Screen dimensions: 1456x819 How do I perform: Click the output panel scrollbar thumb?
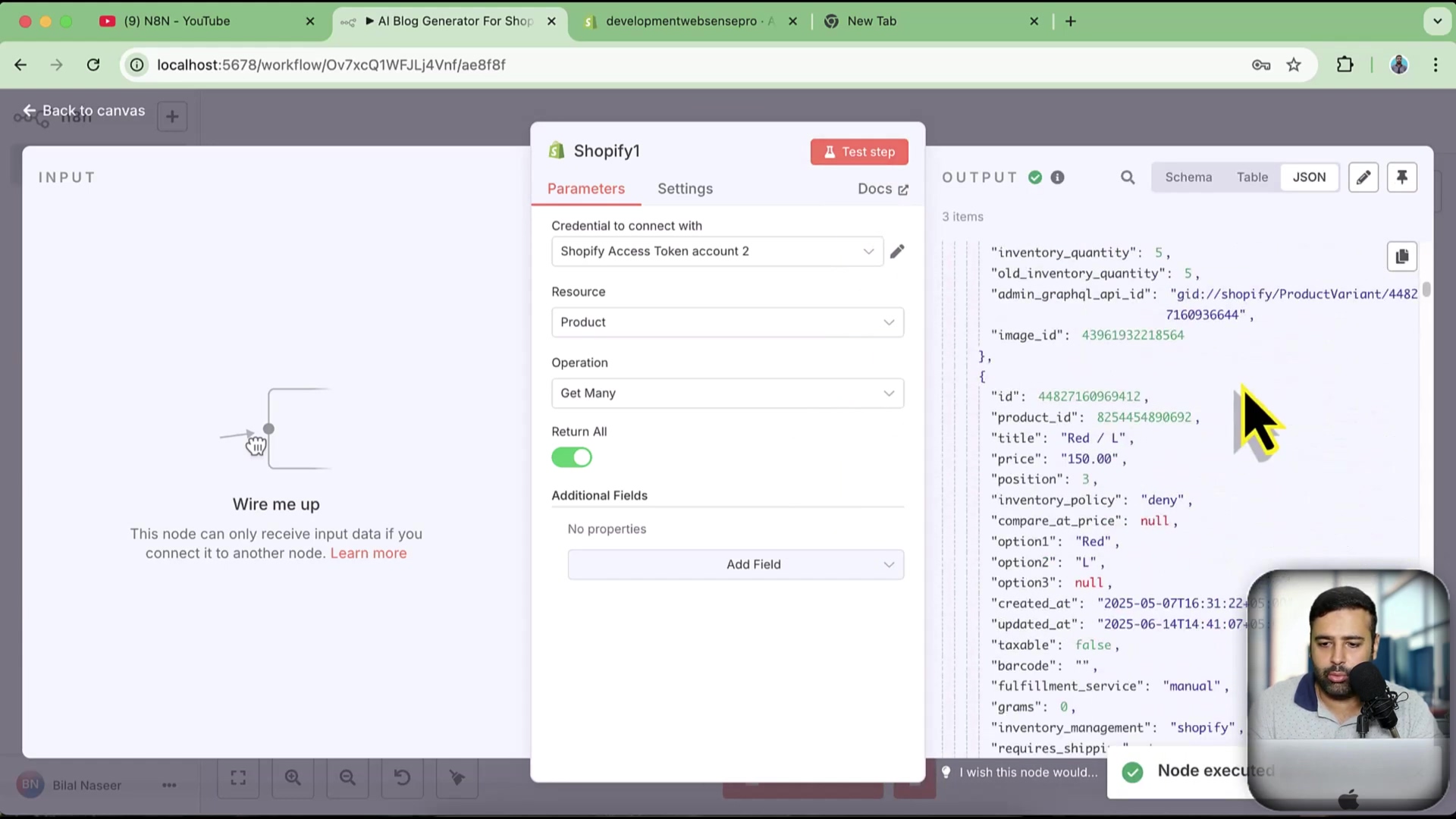point(1426,289)
